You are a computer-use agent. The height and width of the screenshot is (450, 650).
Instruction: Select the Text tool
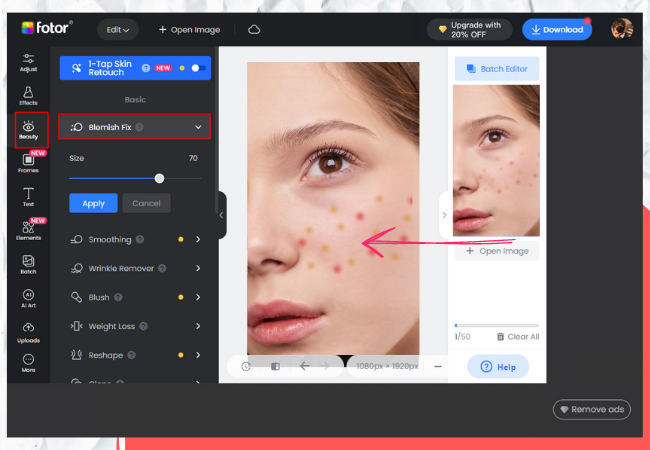point(28,196)
